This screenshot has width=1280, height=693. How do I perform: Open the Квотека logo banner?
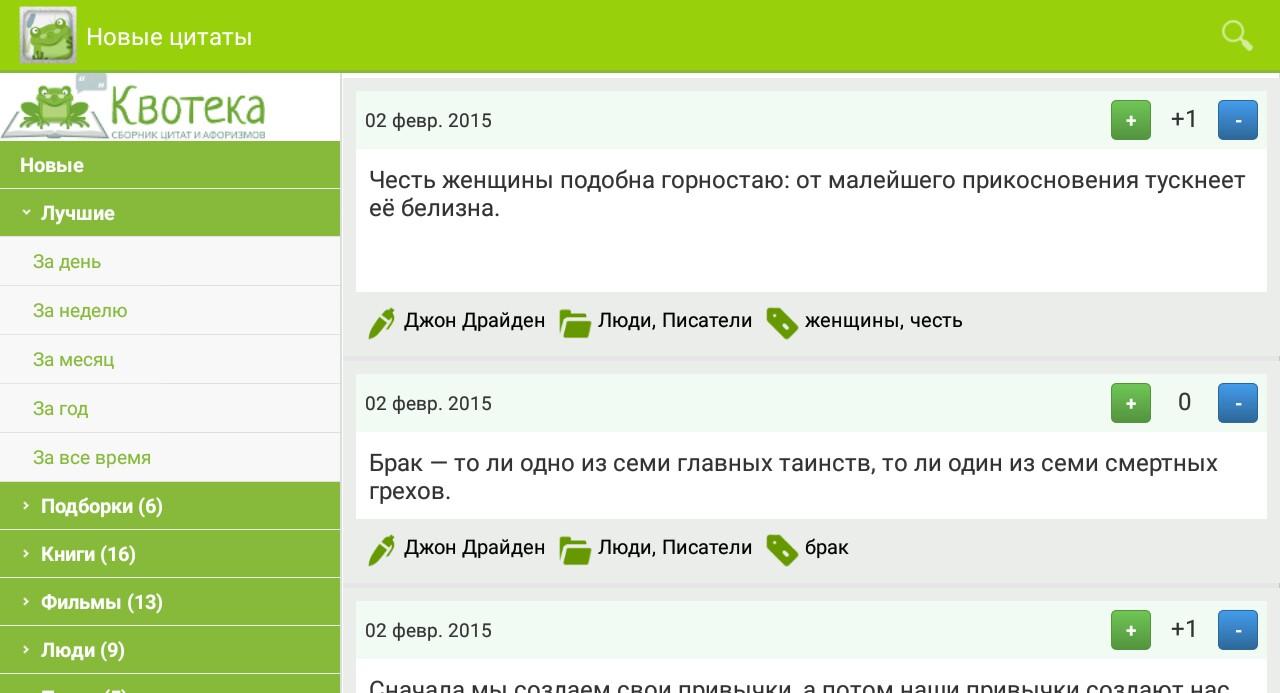click(x=136, y=107)
